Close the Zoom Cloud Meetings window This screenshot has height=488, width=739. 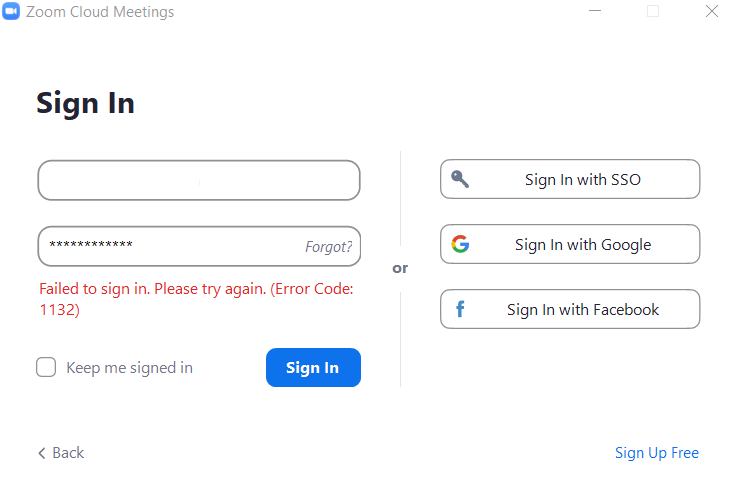pyautogui.click(x=712, y=12)
